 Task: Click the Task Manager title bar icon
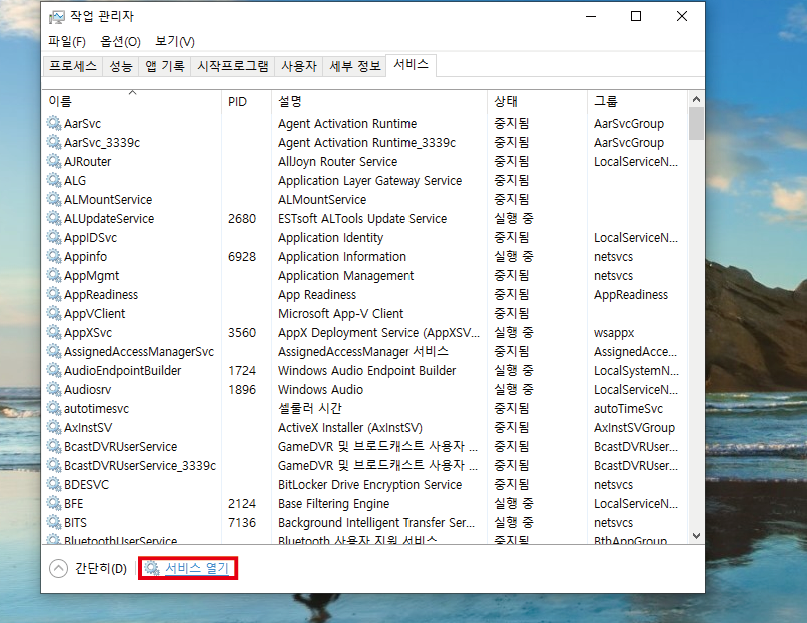57,17
